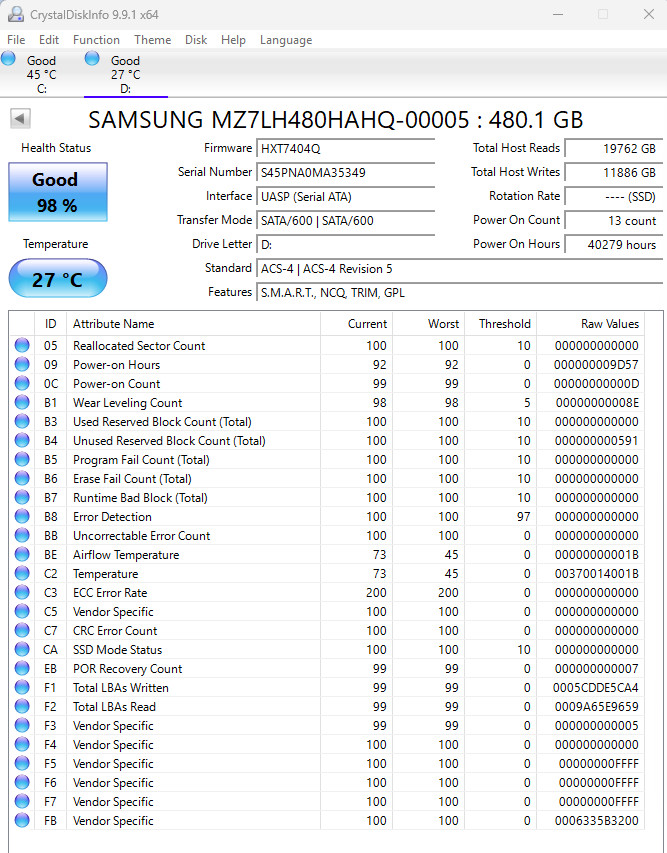
Task: Click the Transfer Mode field
Action: click(x=345, y=220)
